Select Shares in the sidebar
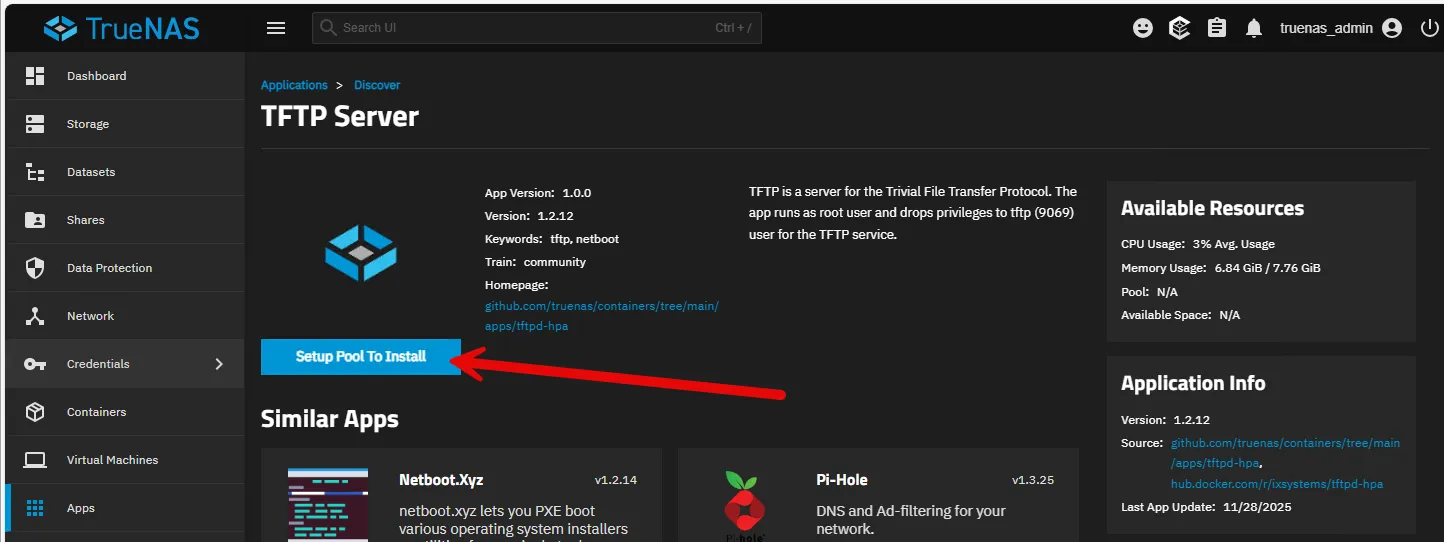The image size is (1444, 542). coord(86,220)
